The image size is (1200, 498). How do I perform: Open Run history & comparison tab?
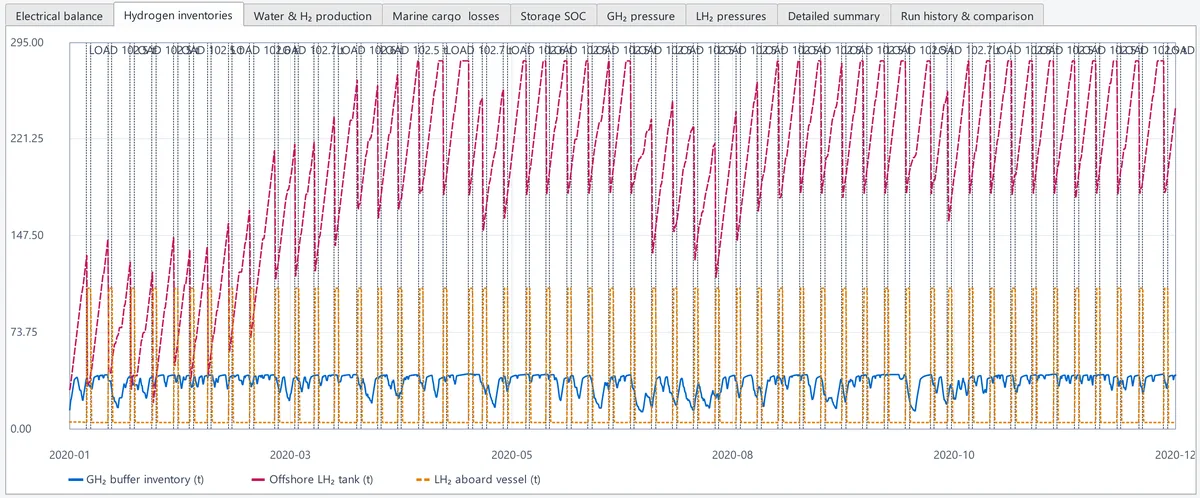click(968, 16)
